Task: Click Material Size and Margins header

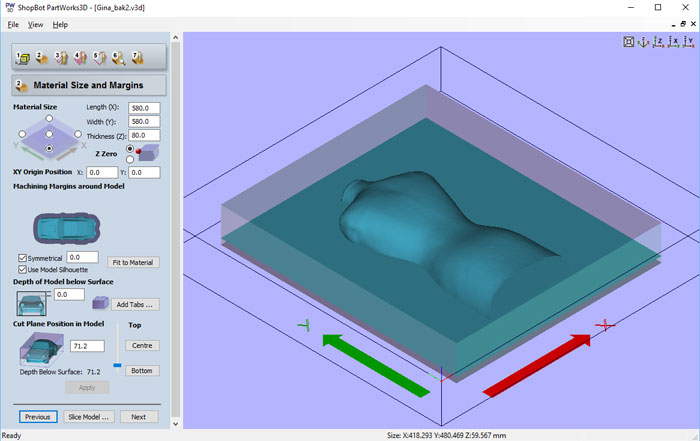Action: point(89,85)
